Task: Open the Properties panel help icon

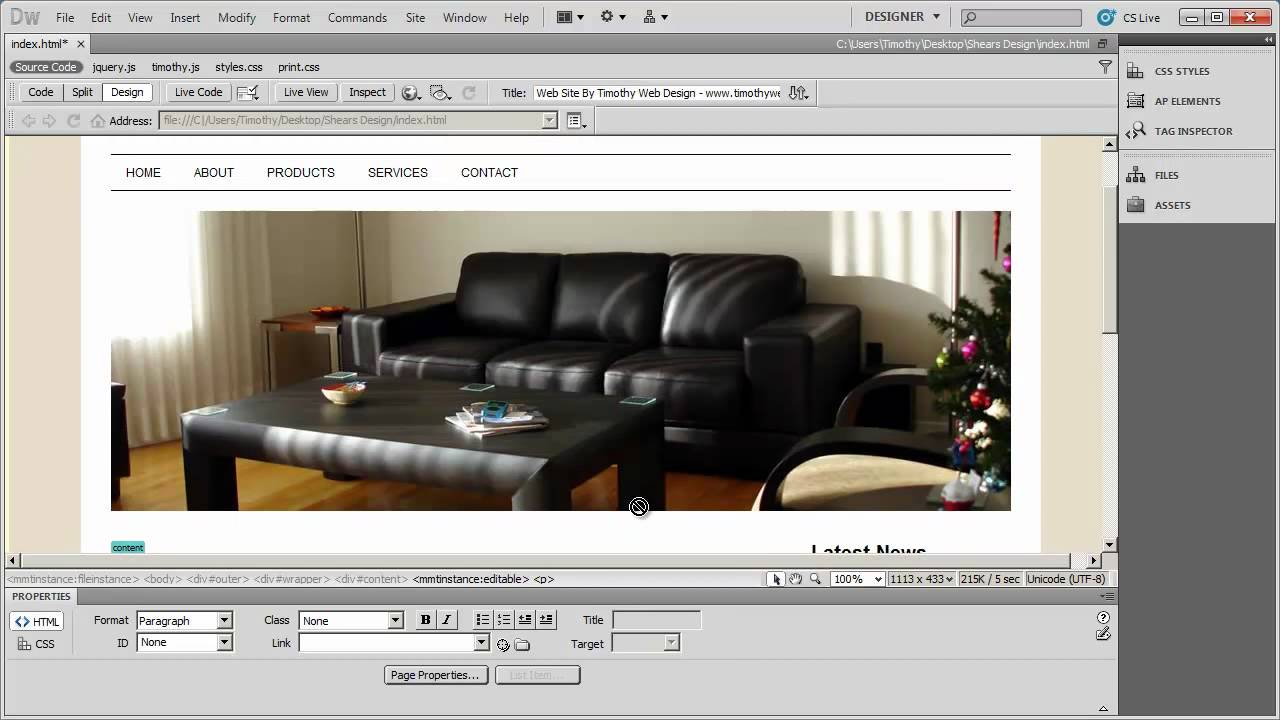Action: (x=1103, y=618)
